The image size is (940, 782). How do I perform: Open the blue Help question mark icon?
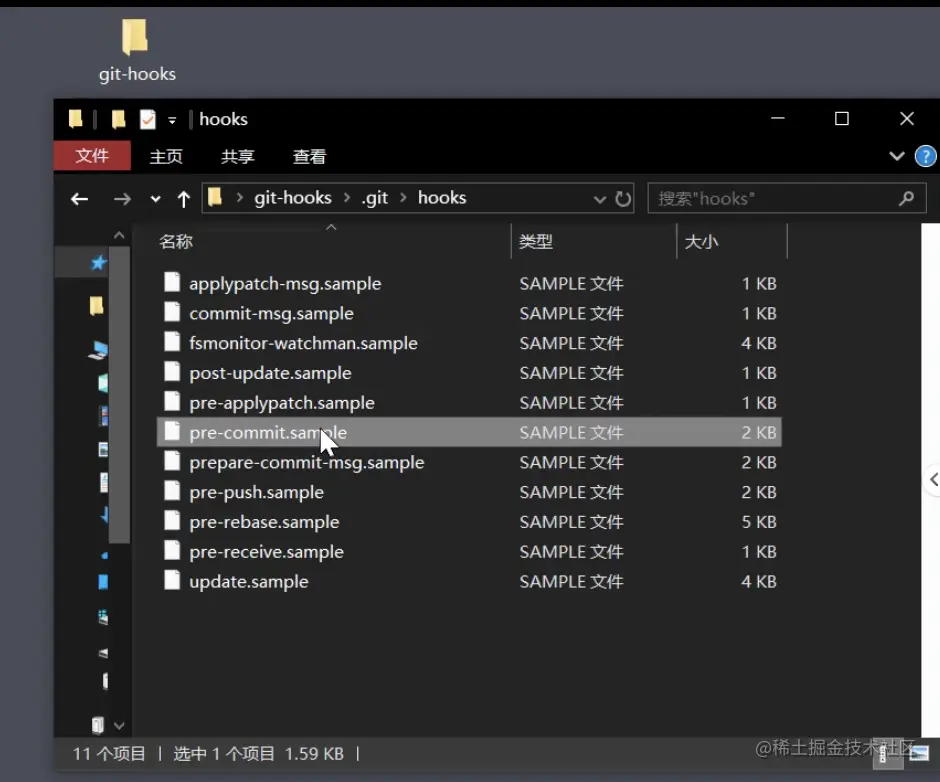(926, 157)
